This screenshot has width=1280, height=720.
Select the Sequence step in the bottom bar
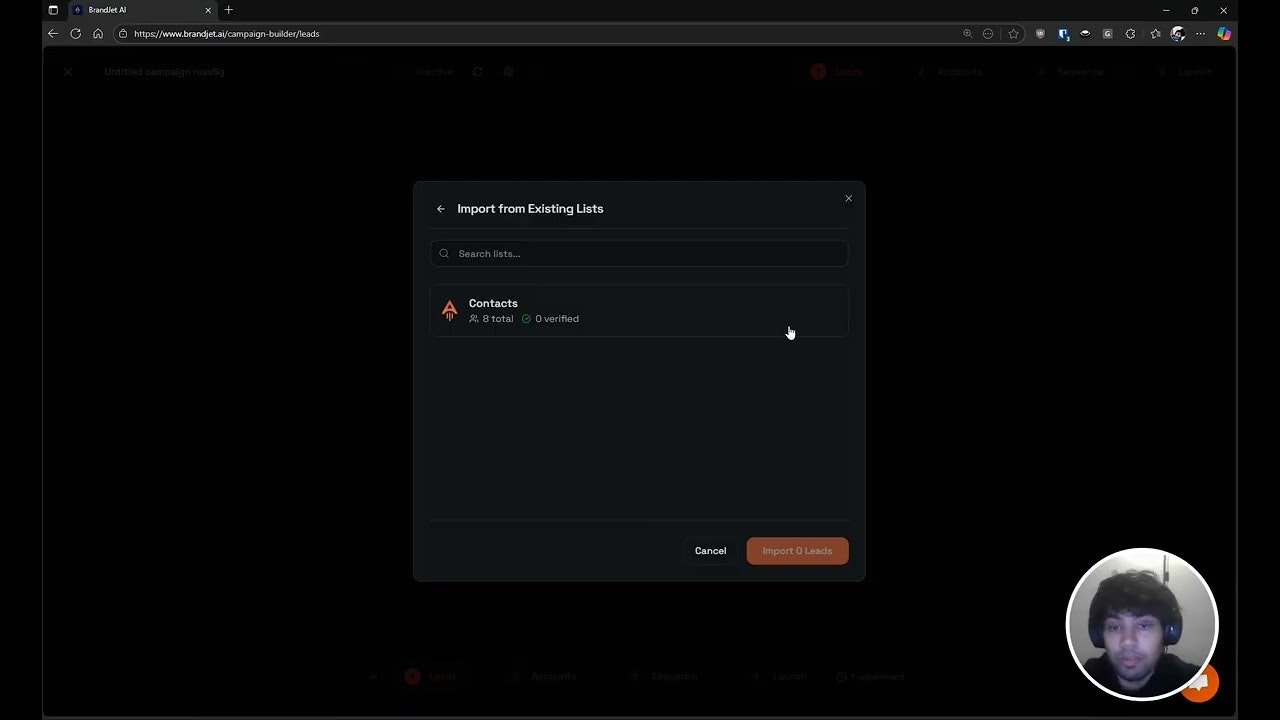(674, 676)
